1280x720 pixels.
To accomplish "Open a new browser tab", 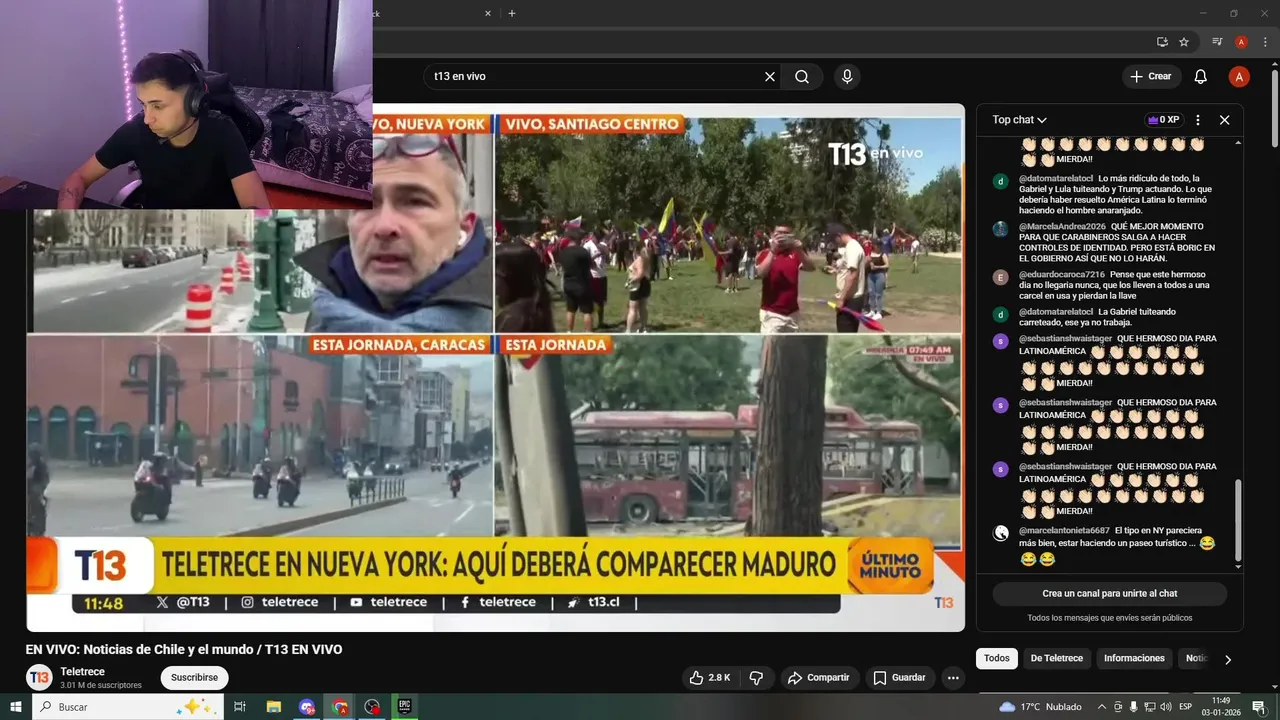I will tap(512, 14).
